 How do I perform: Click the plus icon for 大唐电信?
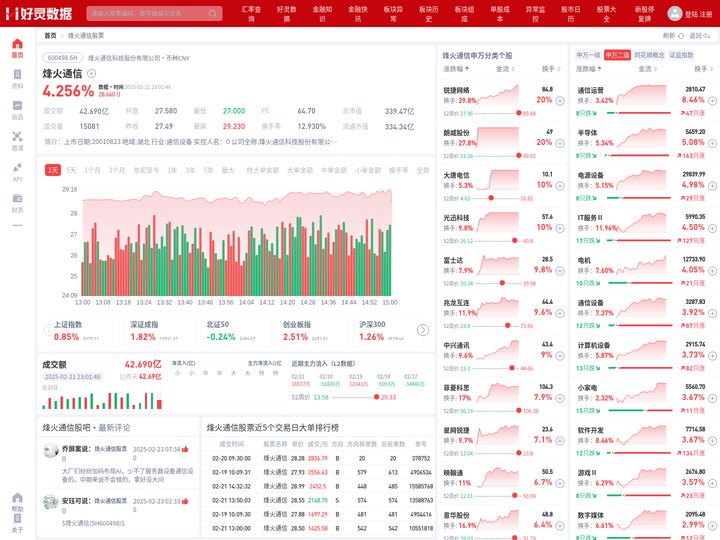point(560,186)
